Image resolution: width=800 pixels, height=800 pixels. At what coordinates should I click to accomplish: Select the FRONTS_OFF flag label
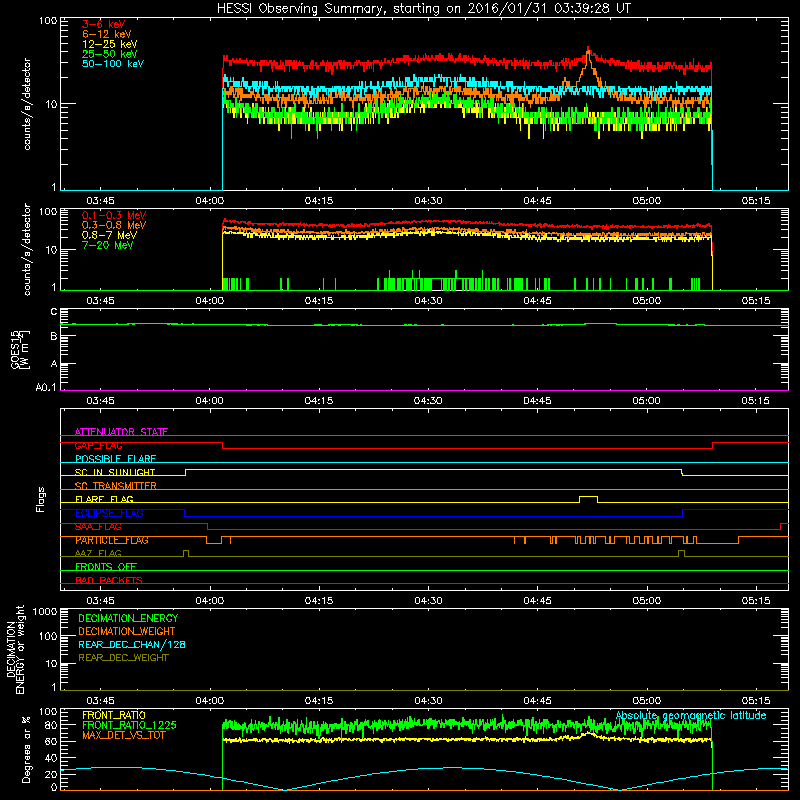pos(106,567)
